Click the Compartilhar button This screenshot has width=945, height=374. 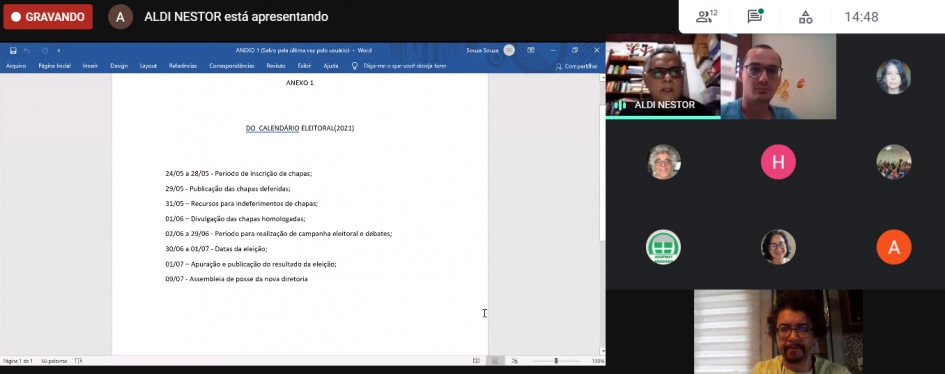(577, 66)
